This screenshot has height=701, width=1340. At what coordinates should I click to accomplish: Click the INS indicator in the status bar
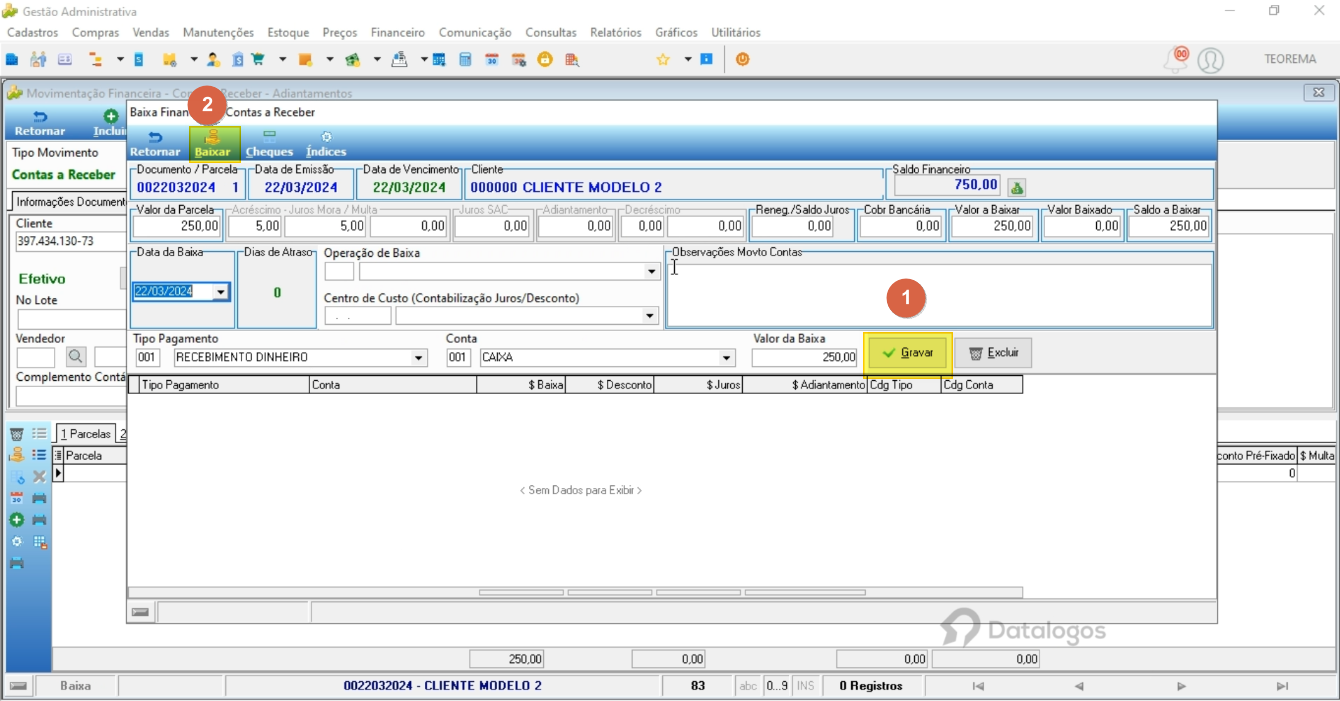(805, 686)
